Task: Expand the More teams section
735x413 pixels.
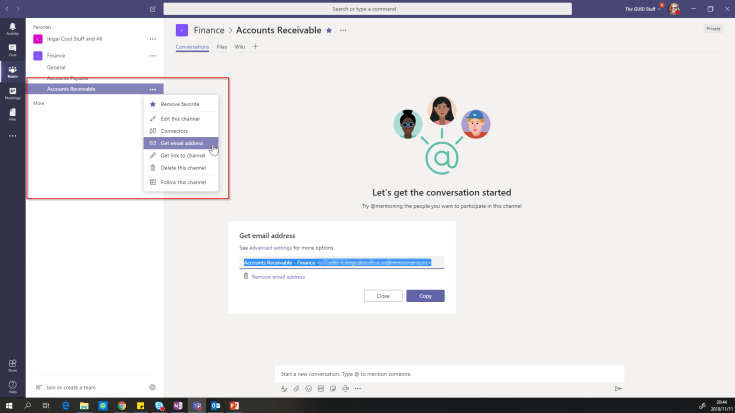Action: point(39,103)
